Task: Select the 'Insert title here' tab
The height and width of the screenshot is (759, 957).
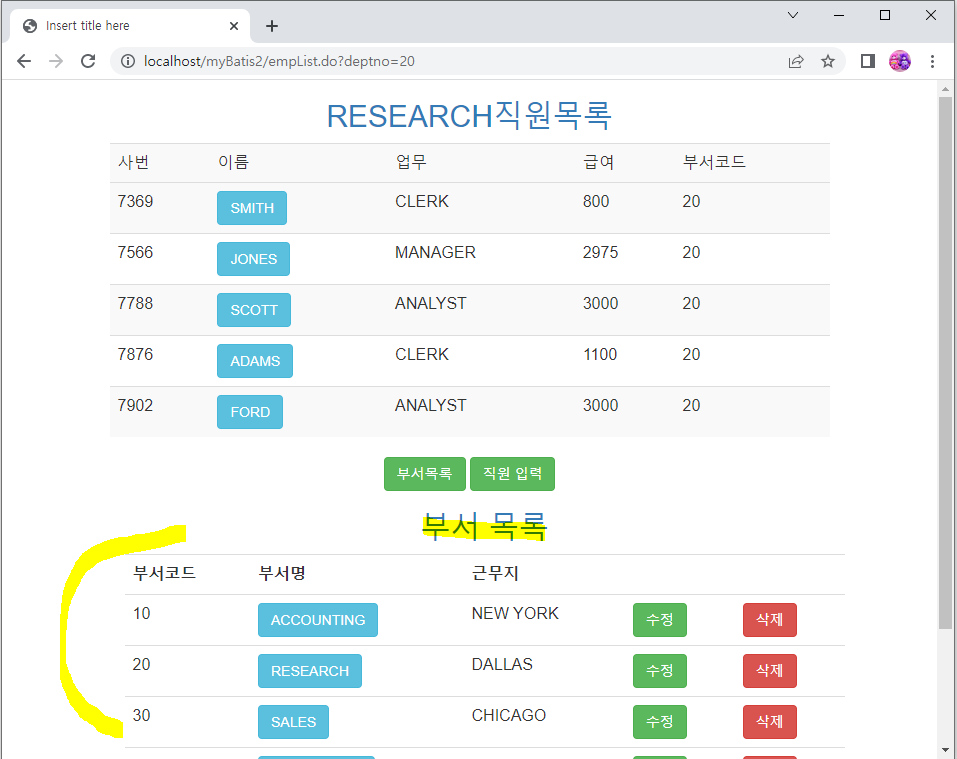Action: pyautogui.click(x=130, y=26)
